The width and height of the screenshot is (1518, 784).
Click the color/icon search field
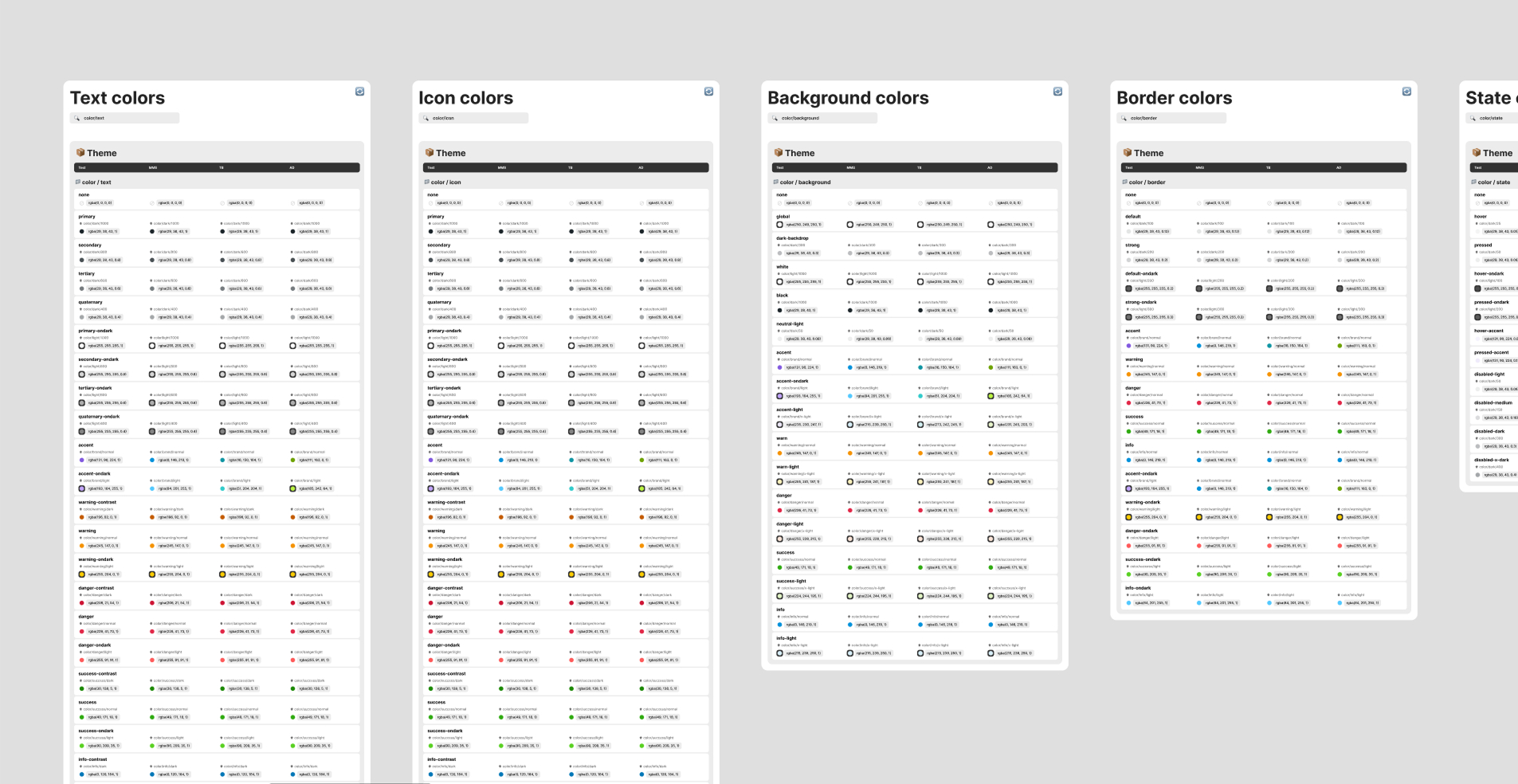click(474, 118)
